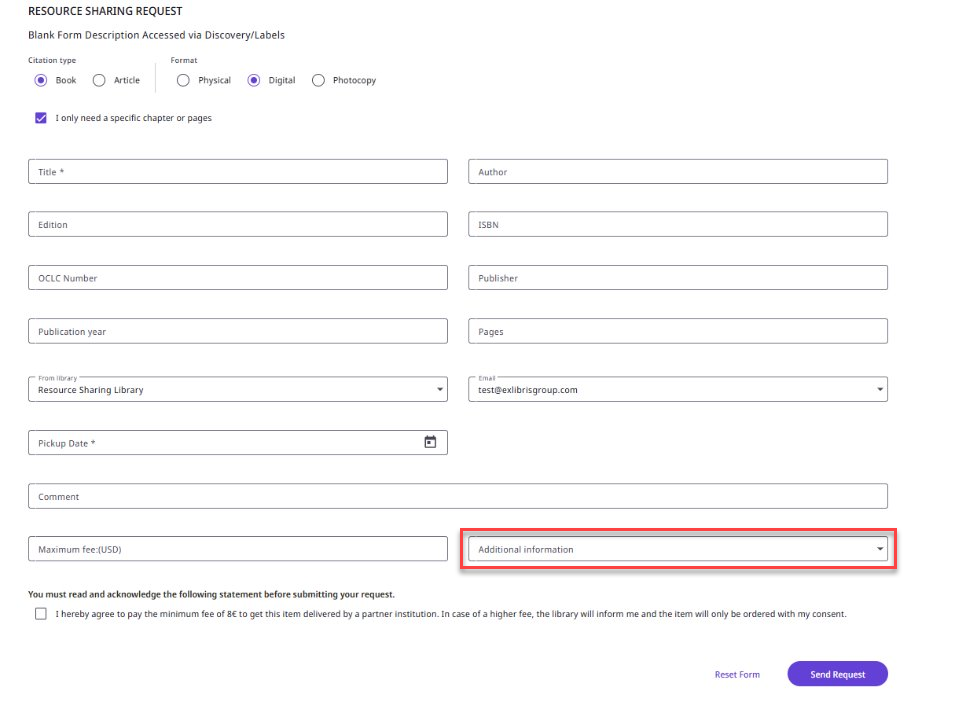Click the Send Request button
Image resolution: width=966 pixels, height=702 pixels.
pyautogui.click(x=837, y=674)
